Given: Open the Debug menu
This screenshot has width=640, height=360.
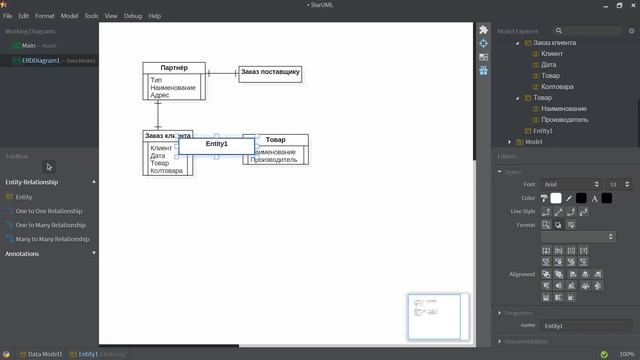Looking at the screenshot, I should coord(133,16).
